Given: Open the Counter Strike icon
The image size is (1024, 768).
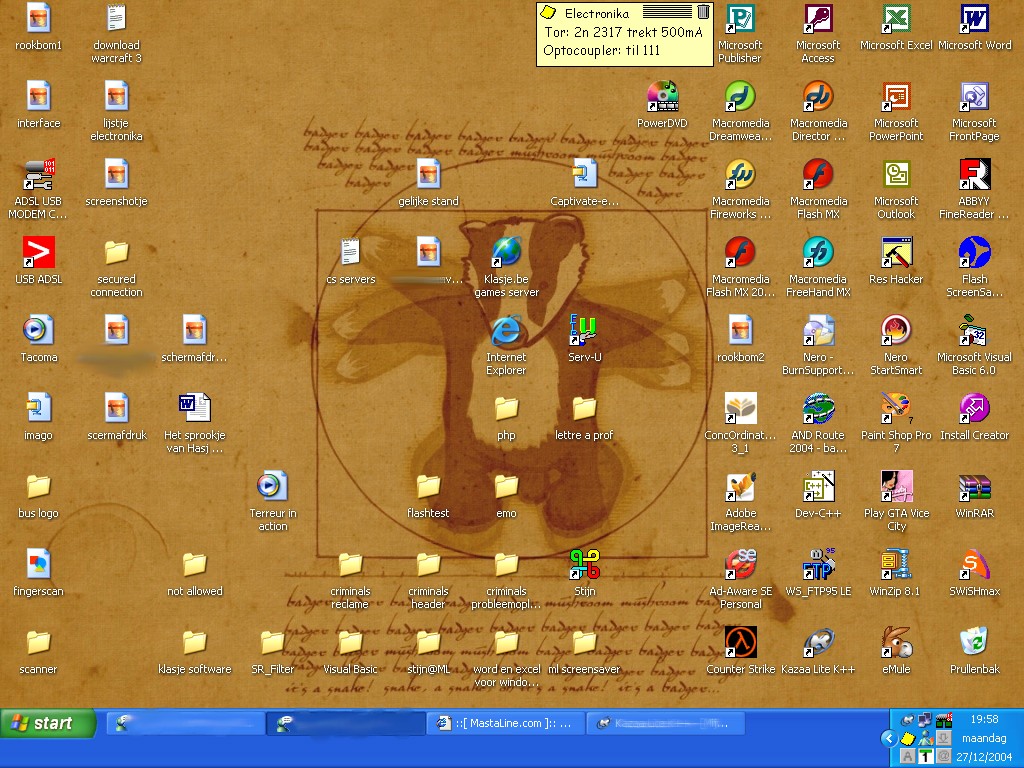Looking at the screenshot, I should coord(740,644).
